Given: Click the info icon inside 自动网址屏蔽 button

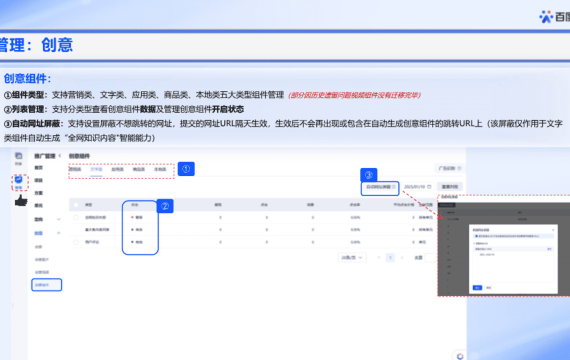Looking at the screenshot, I should [394, 187].
